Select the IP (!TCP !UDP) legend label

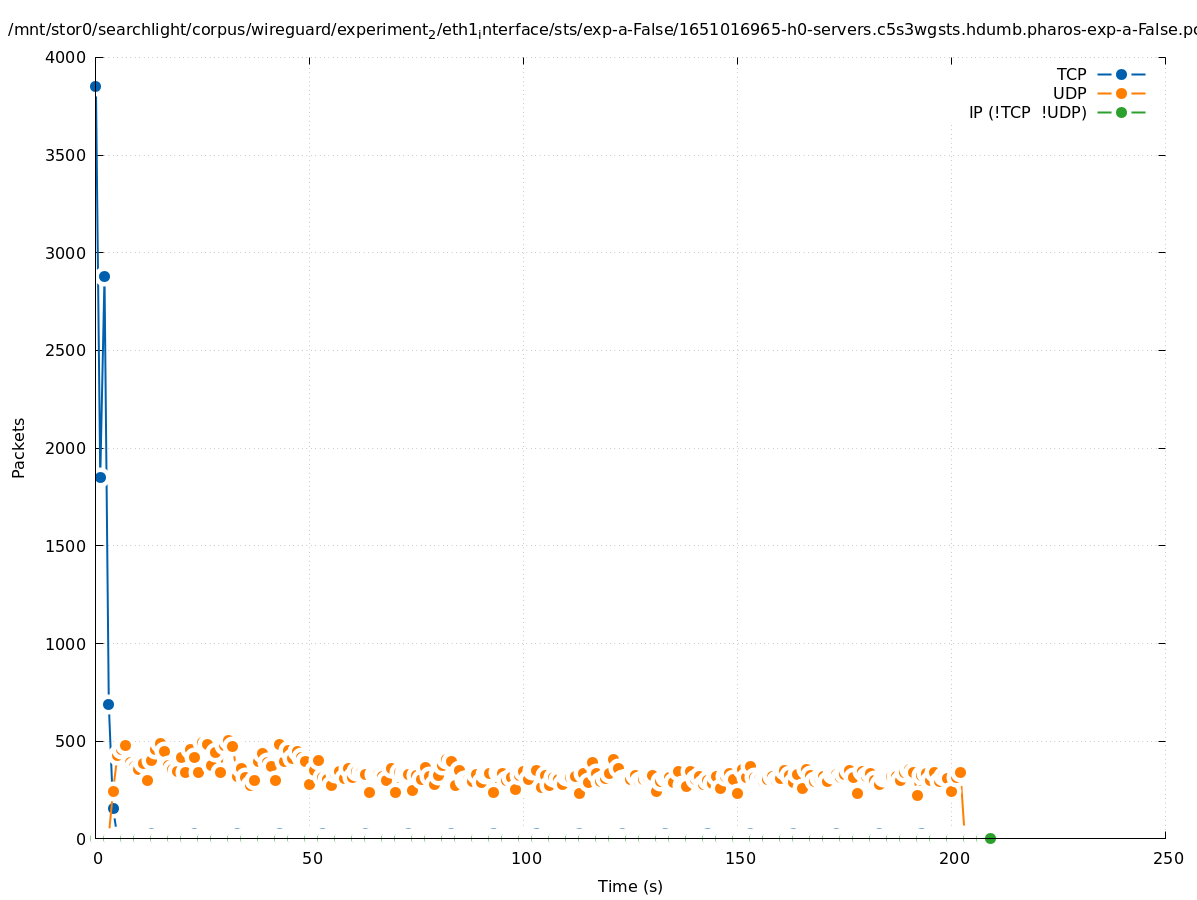(x=1027, y=112)
